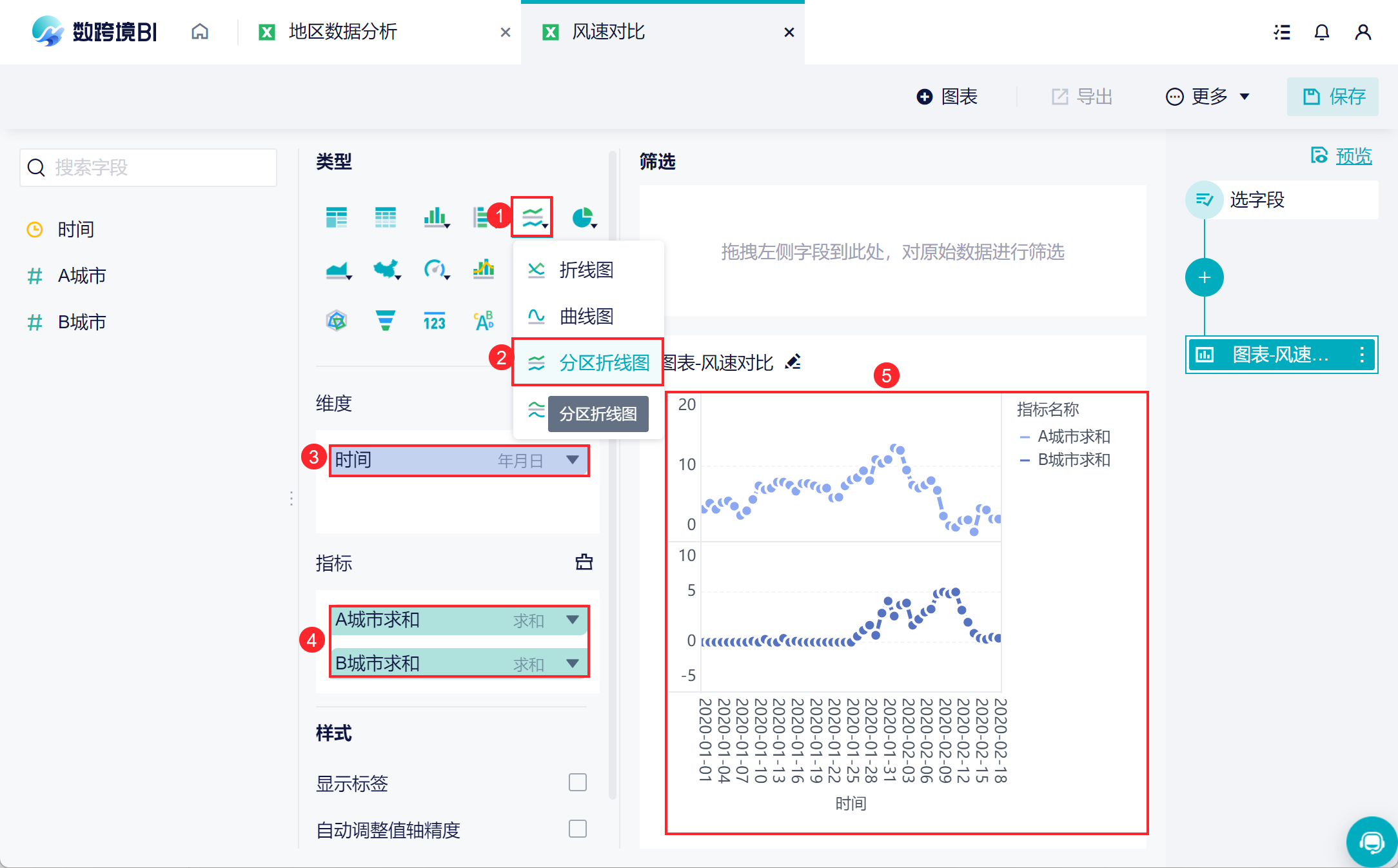Choose the funnel chart type icon

(385, 320)
